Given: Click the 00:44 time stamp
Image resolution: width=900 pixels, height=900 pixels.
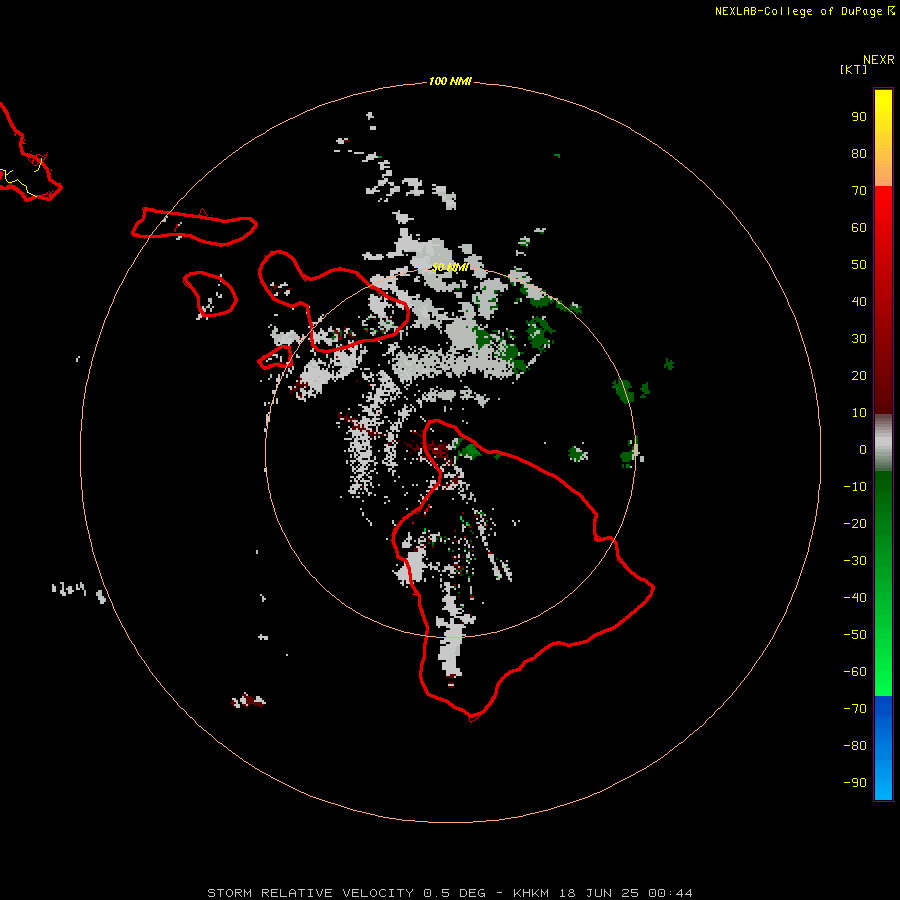Looking at the screenshot, I should [x=670, y=893].
